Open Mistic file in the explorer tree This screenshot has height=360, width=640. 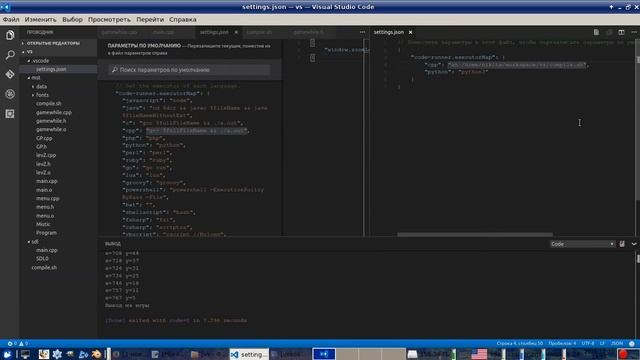click(x=43, y=224)
